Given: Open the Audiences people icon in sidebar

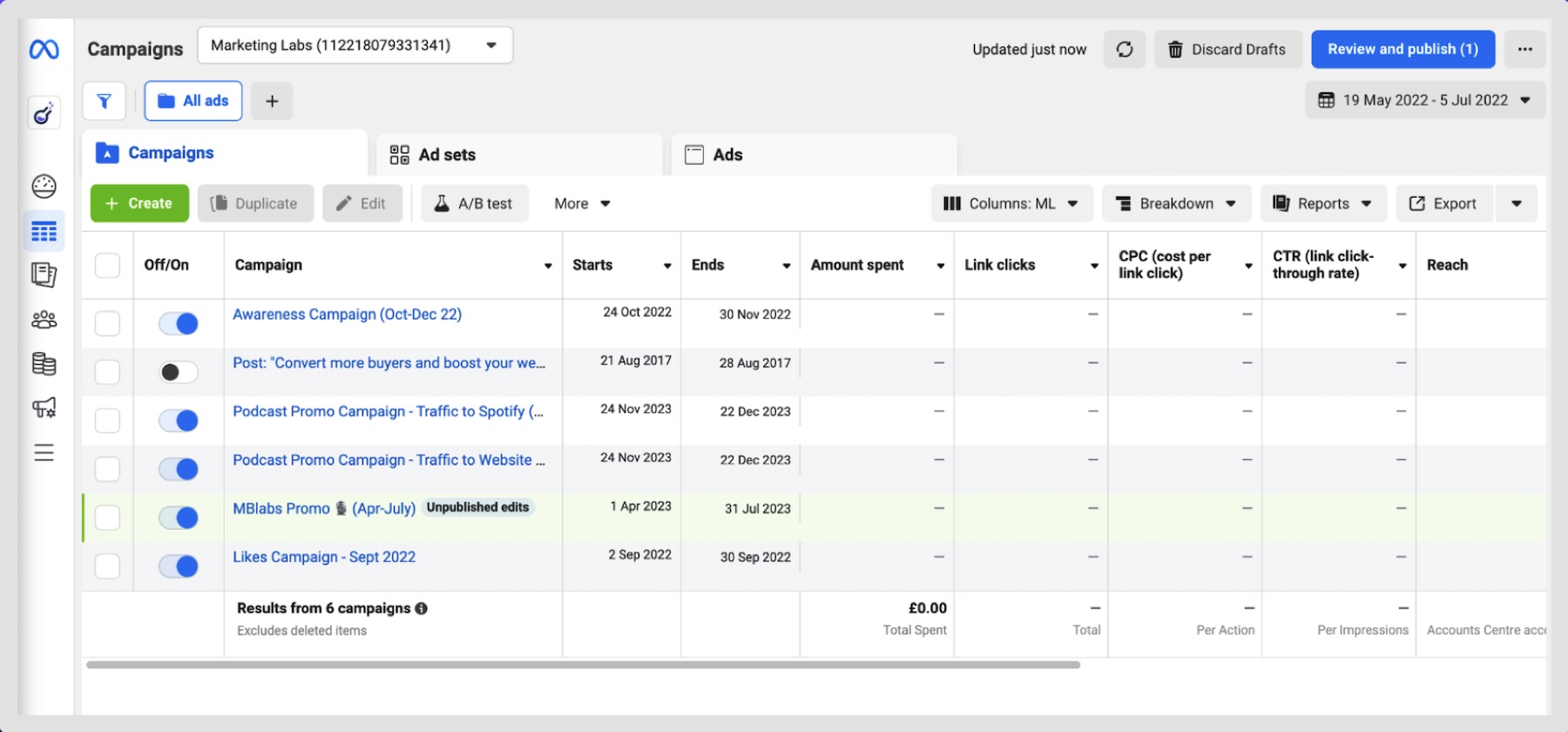Looking at the screenshot, I should (x=44, y=320).
